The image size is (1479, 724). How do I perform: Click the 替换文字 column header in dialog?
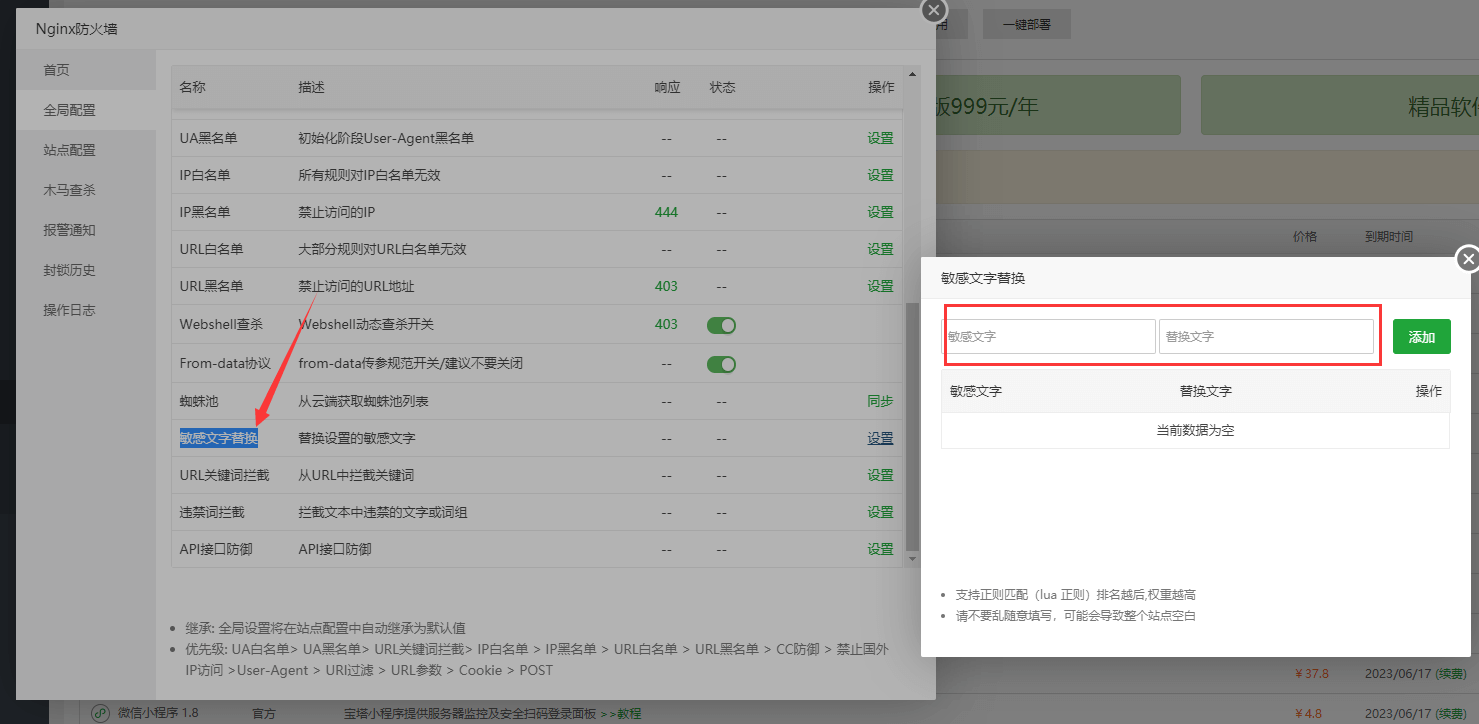point(1205,391)
